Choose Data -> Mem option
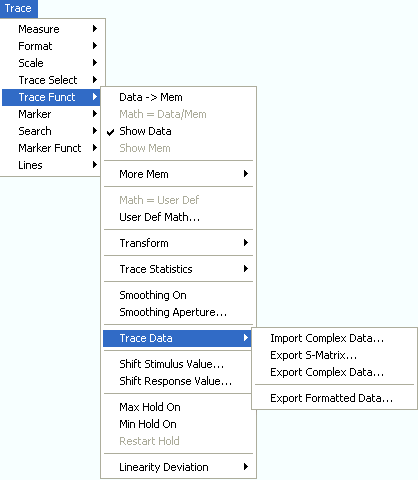 (178, 97)
